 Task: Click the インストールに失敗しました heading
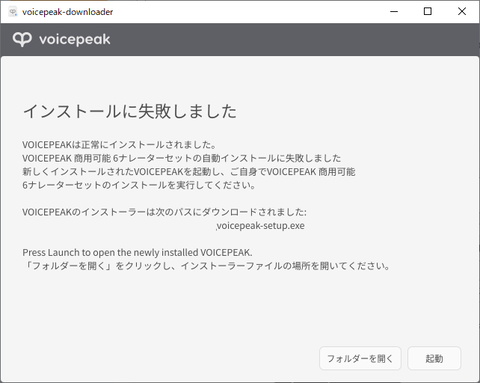point(130,111)
